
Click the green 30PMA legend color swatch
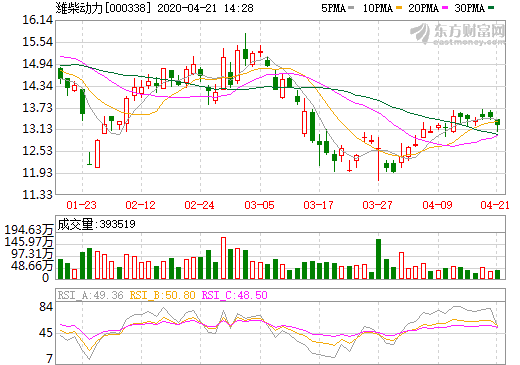(x=491, y=8)
